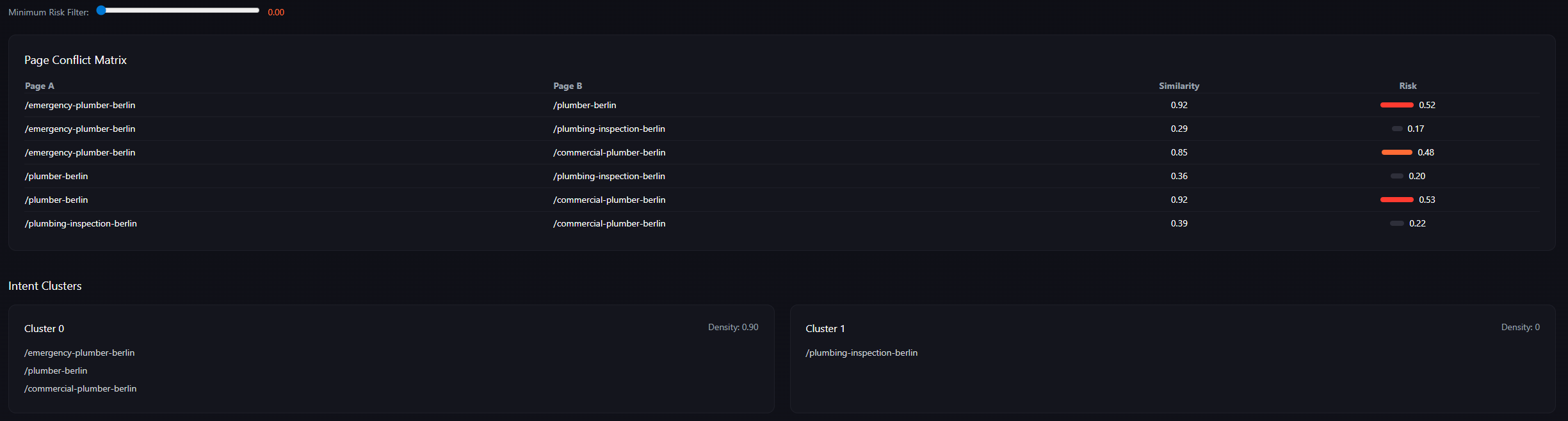The width and height of the screenshot is (1568, 421).
Task: Select /commercial-plumber-berlin in Cluster 0 list
Action: point(81,388)
